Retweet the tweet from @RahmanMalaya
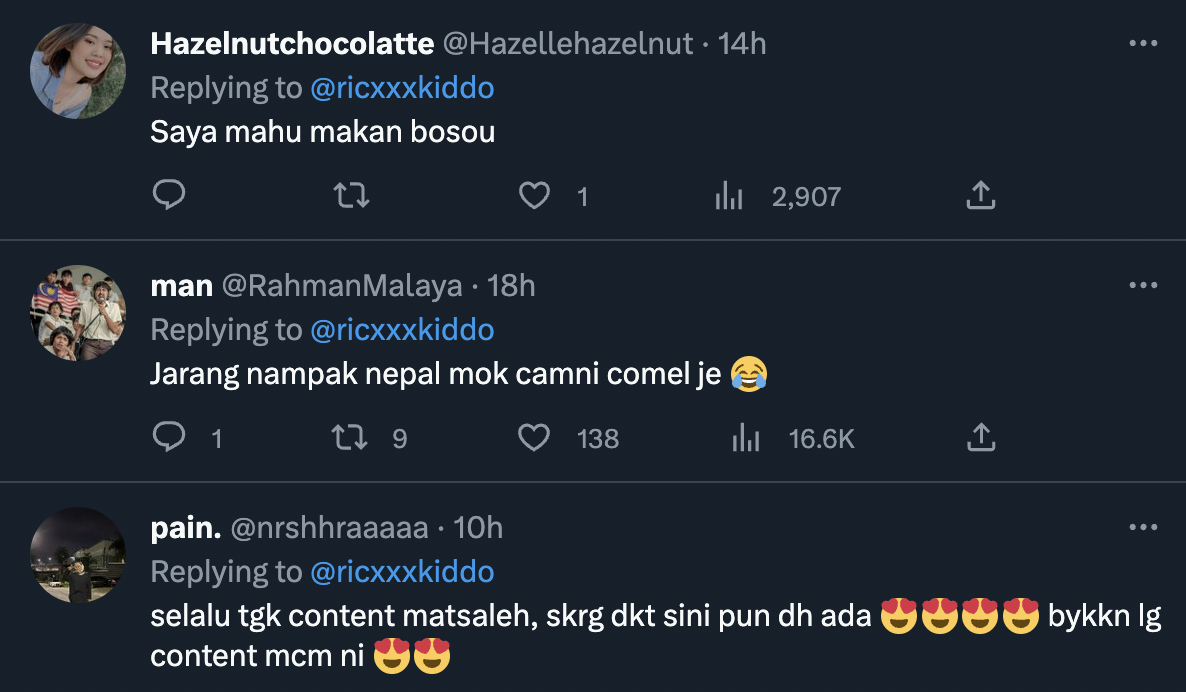Viewport: 1186px width, 692px height. (351, 438)
